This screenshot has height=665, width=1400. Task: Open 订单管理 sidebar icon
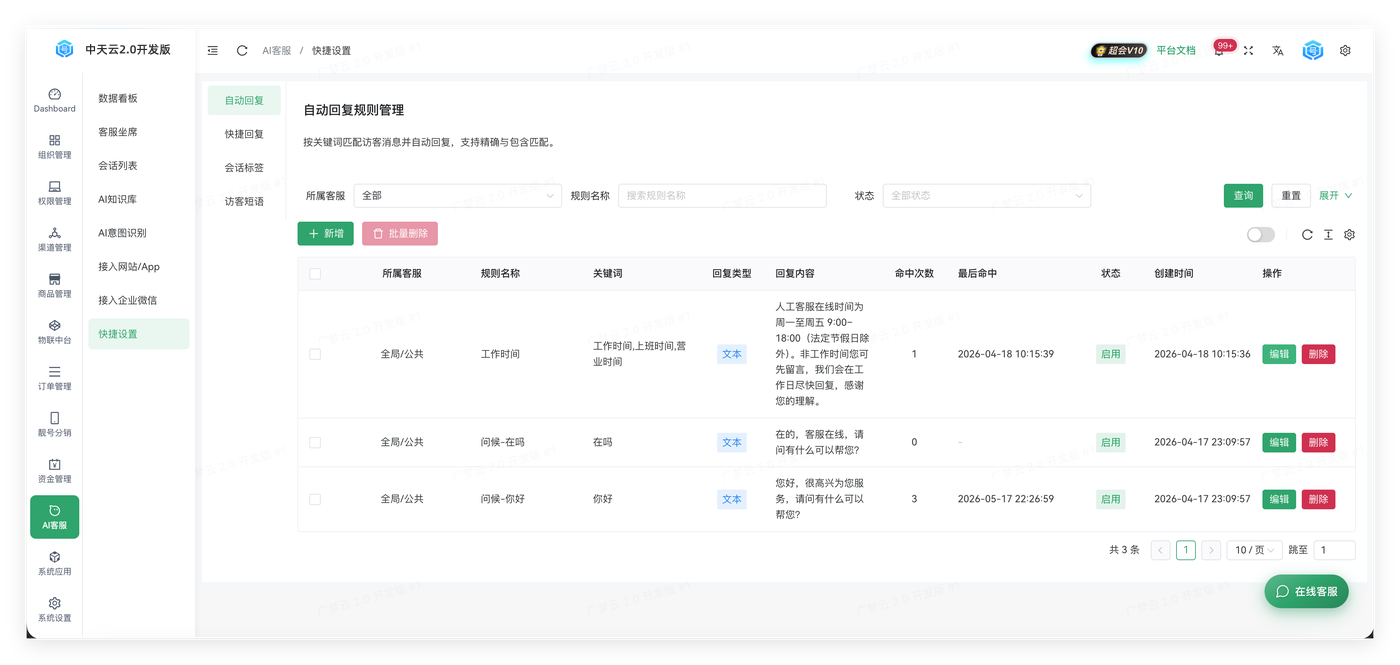(54, 378)
